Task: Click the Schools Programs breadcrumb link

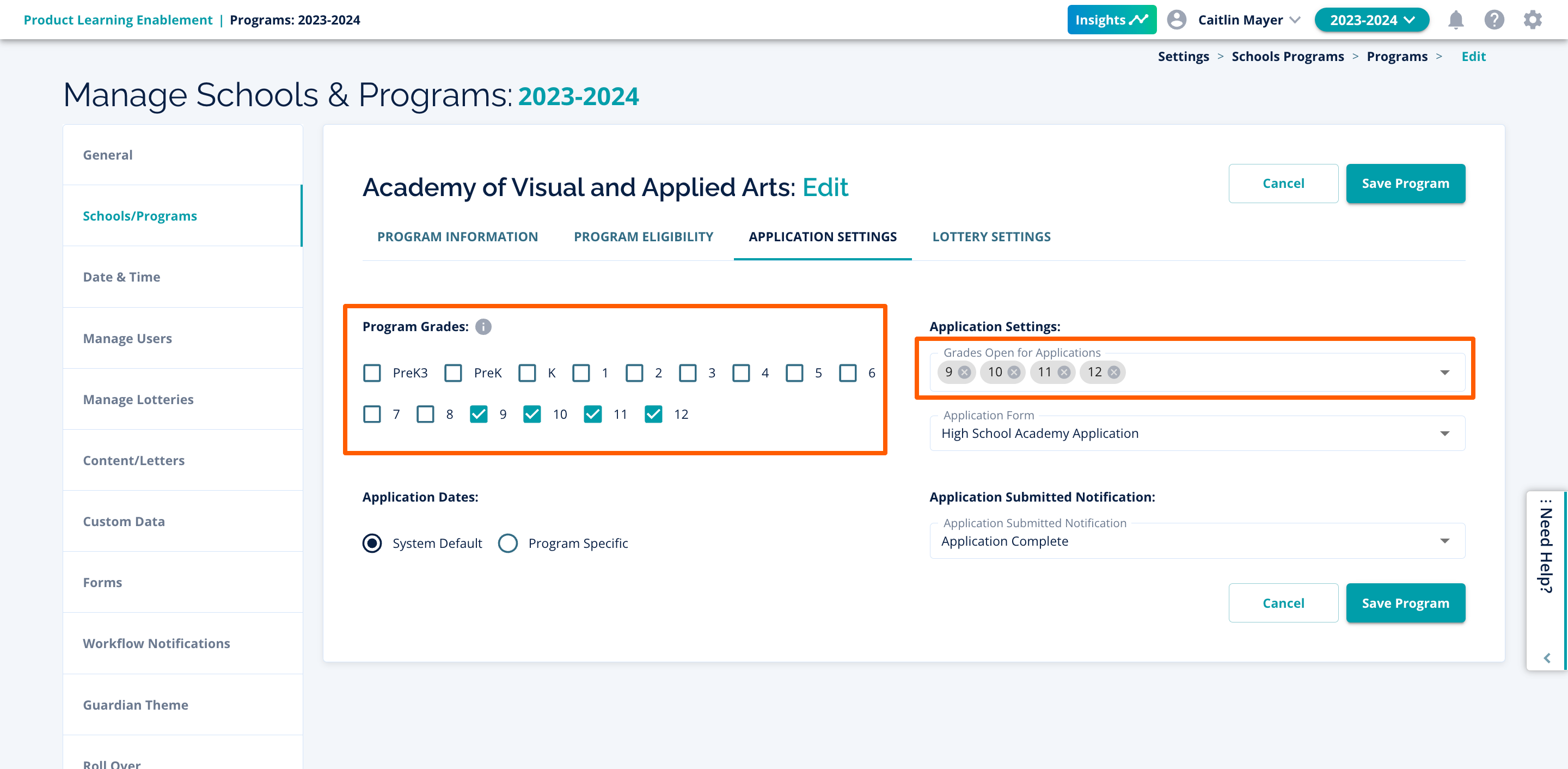Action: 1288,57
